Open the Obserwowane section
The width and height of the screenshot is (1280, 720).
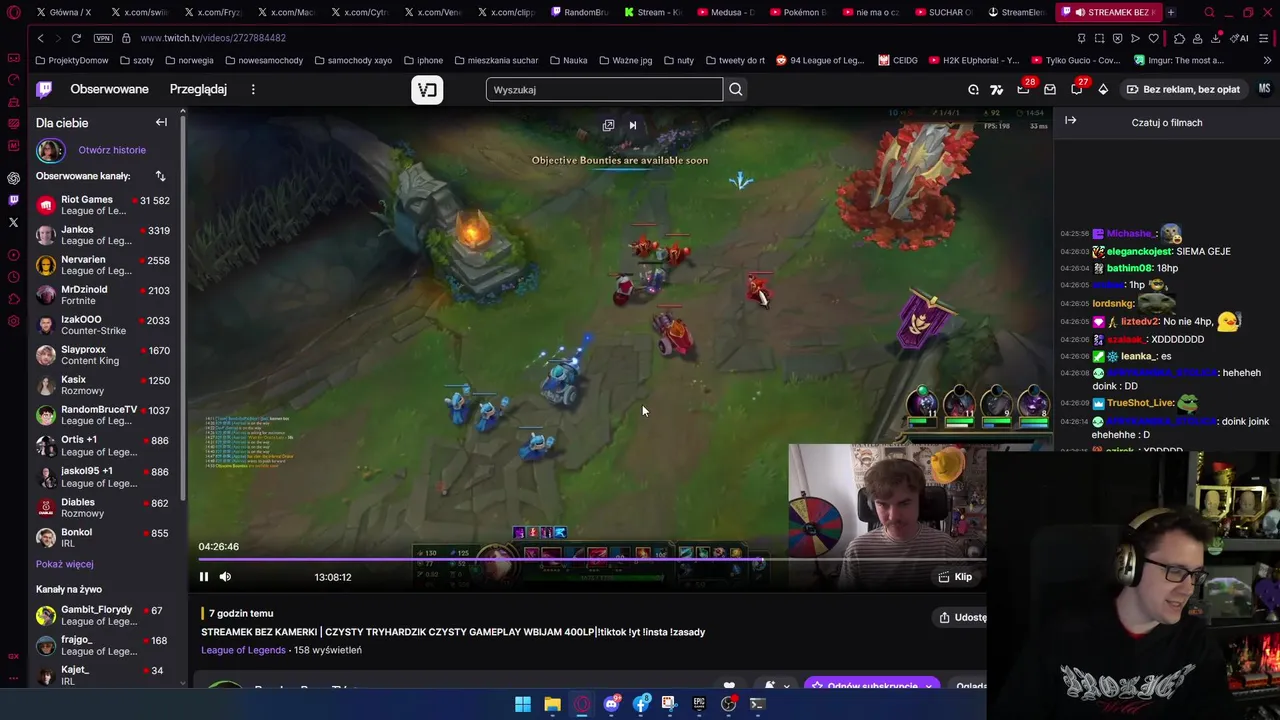pos(109,89)
